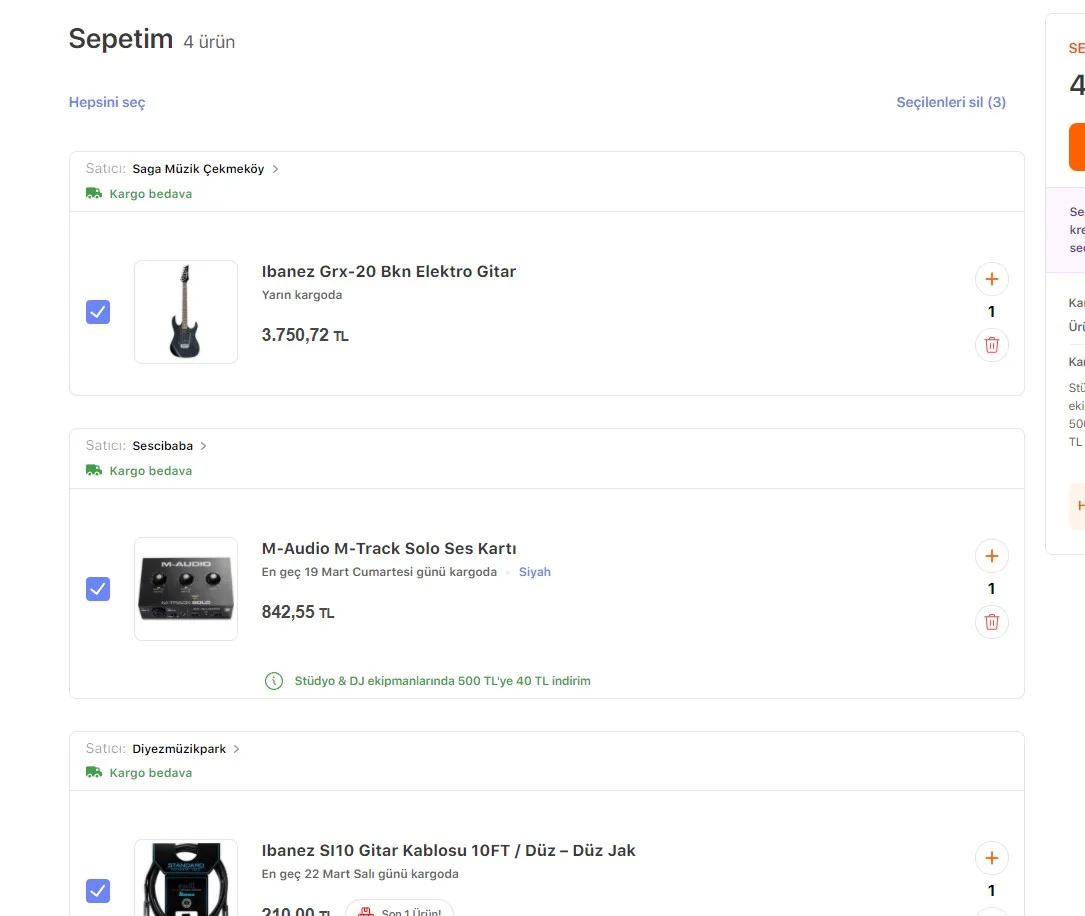Viewport: 1085px width, 916px height.
Task: Increase quantity of Ibanez SI10 cable
Action: click(x=991, y=858)
